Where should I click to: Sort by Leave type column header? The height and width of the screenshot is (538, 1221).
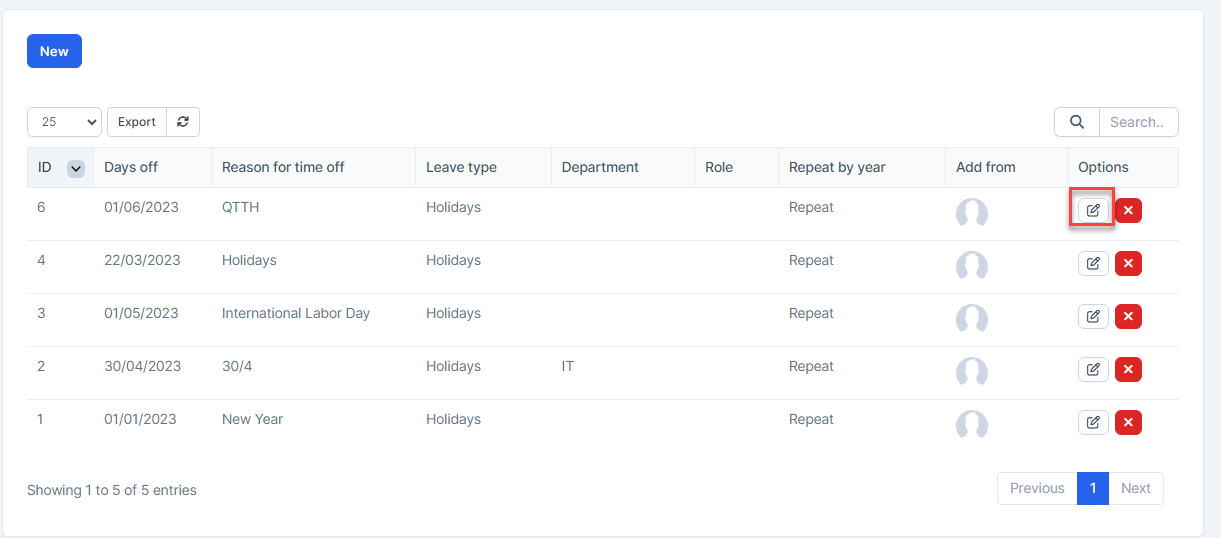click(461, 167)
